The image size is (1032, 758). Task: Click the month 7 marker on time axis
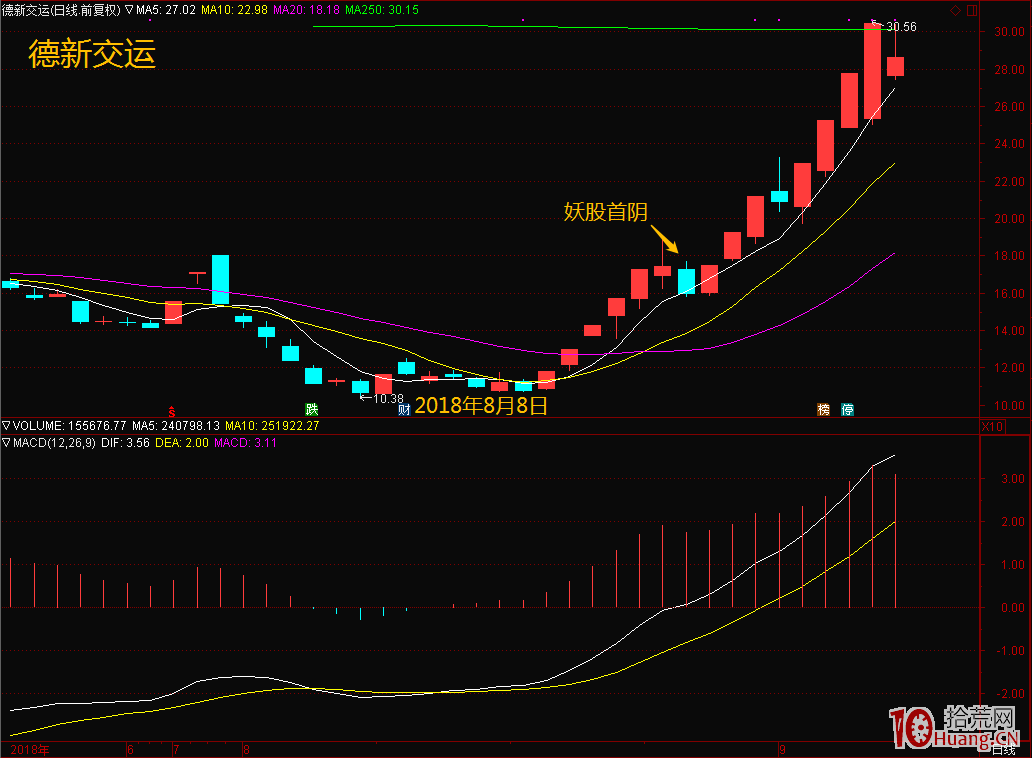(x=176, y=749)
